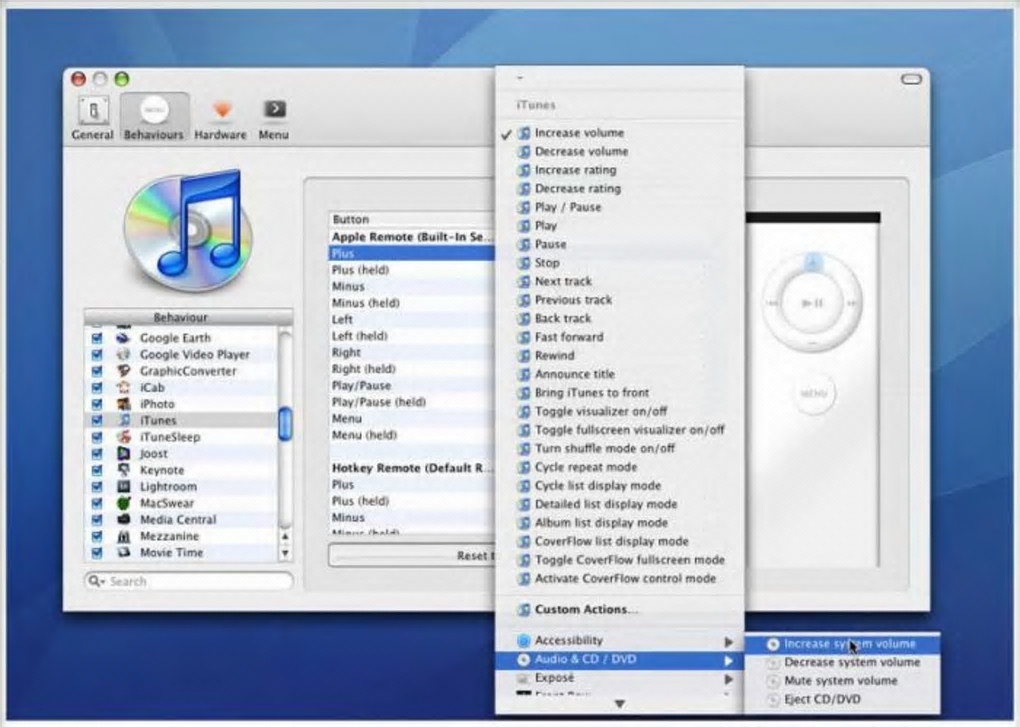Image resolution: width=1020 pixels, height=727 pixels.
Task: Click the play/pause center of remote image
Action: coord(812,303)
